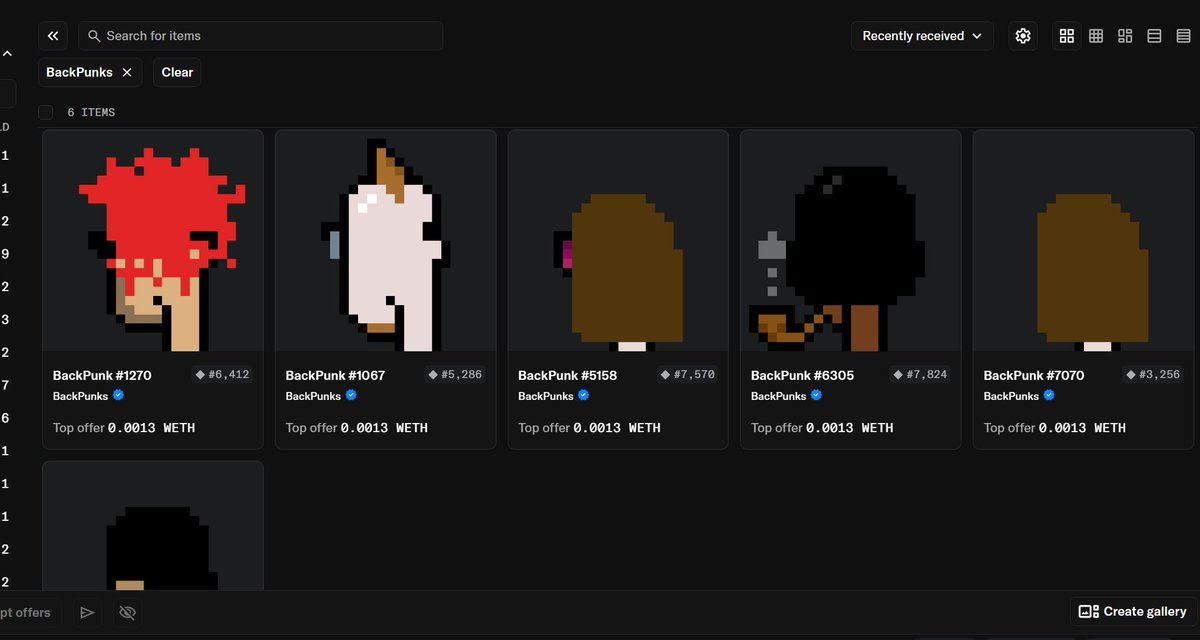The width and height of the screenshot is (1200, 640).
Task: Click the rarity rank #7,570 badge
Action: (687, 375)
